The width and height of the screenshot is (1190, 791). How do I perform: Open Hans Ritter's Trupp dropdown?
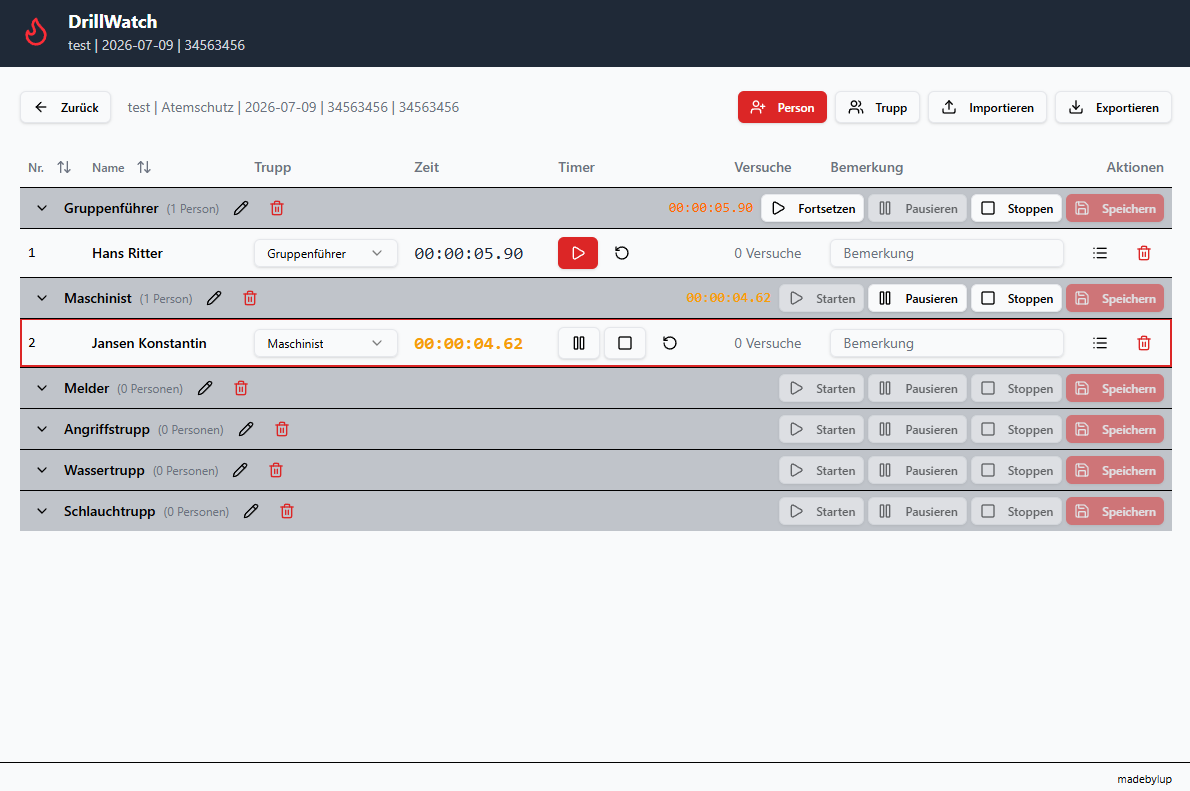pyautogui.click(x=326, y=254)
